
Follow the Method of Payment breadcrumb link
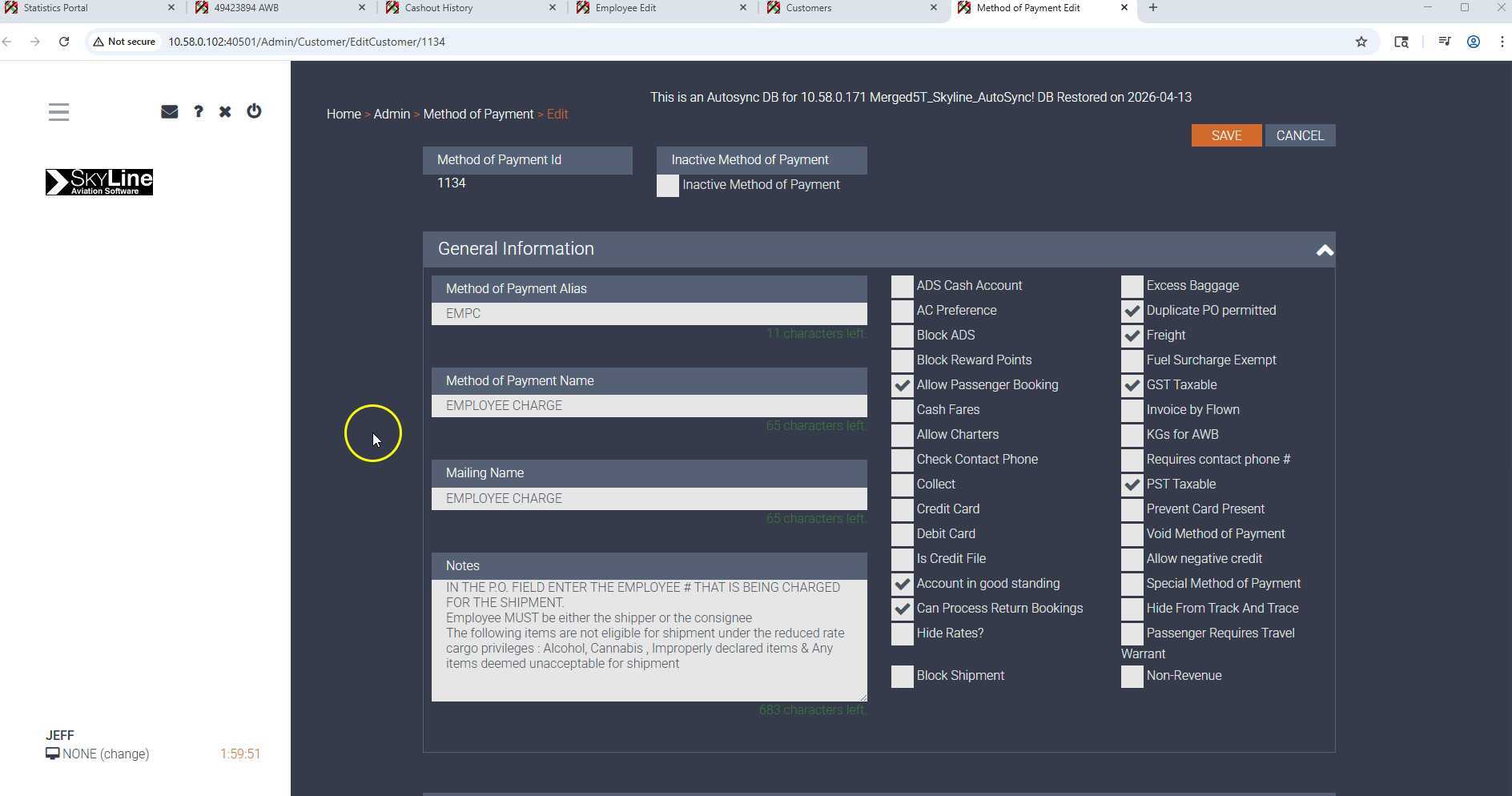[478, 114]
